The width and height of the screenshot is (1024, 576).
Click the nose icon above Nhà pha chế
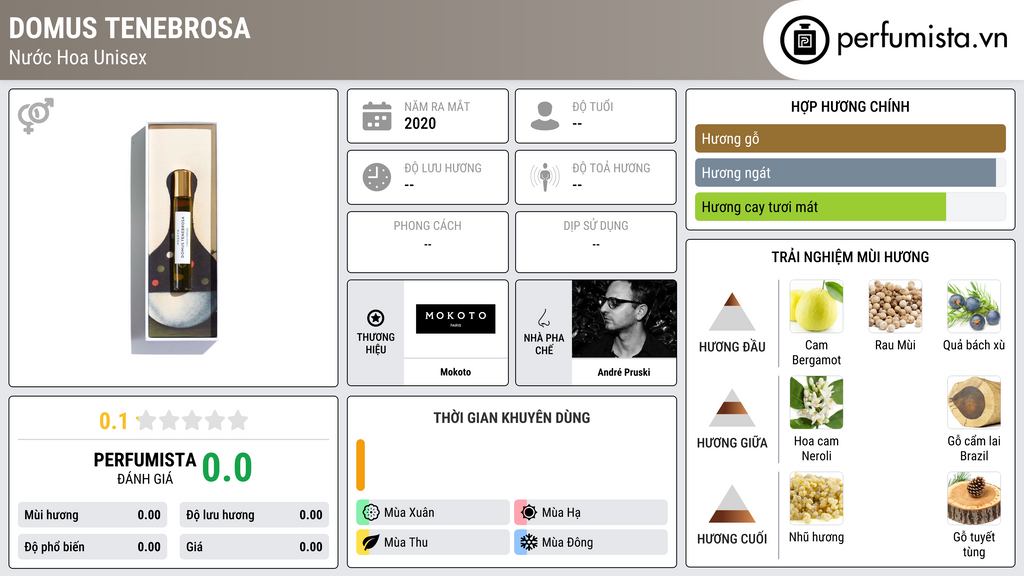[543, 318]
